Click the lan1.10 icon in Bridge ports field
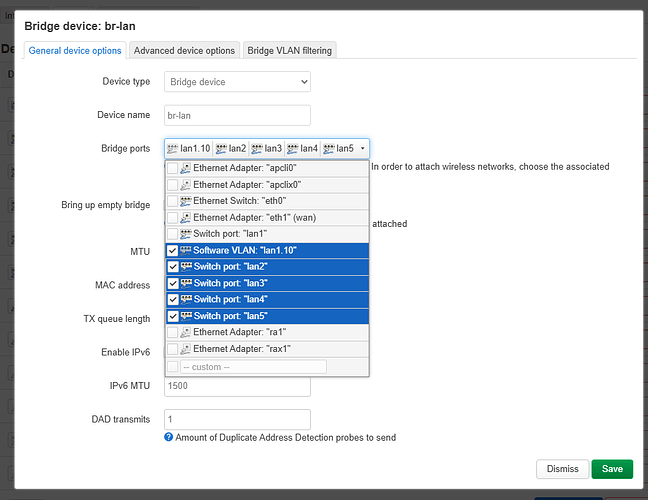 (x=172, y=149)
